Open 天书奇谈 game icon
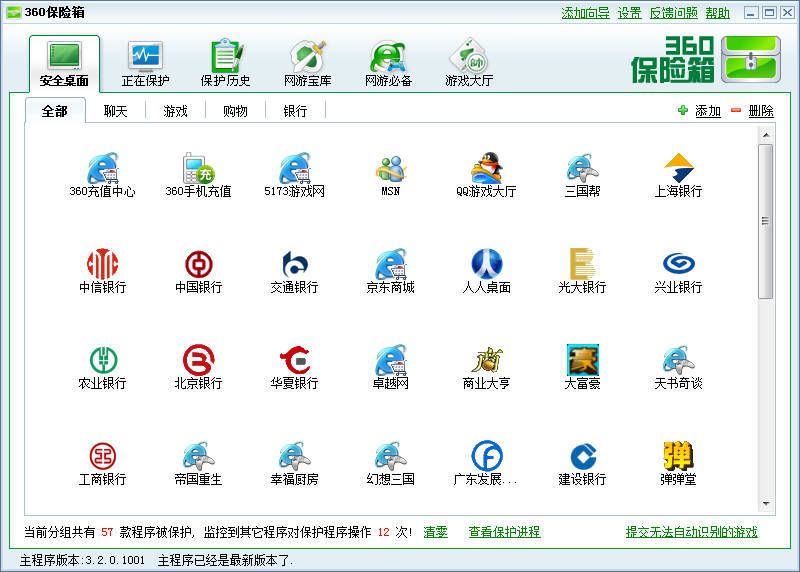The height and width of the screenshot is (572, 800). 679,367
